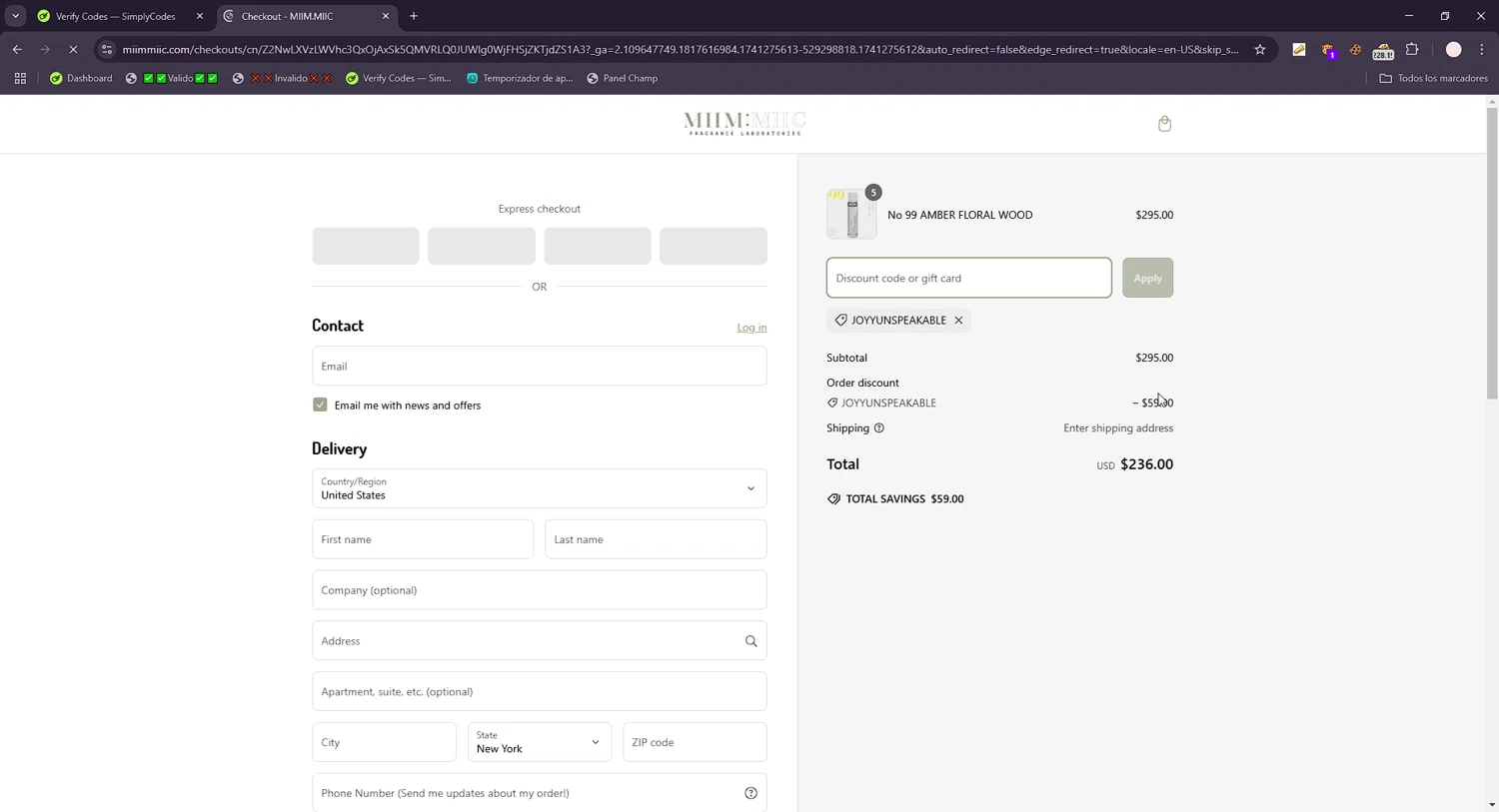The width and height of the screenshot is (1499, 812).
Task: Click the first colored extension icon in toolbar
Action: pyautogui.click(x=1299, y=49)
